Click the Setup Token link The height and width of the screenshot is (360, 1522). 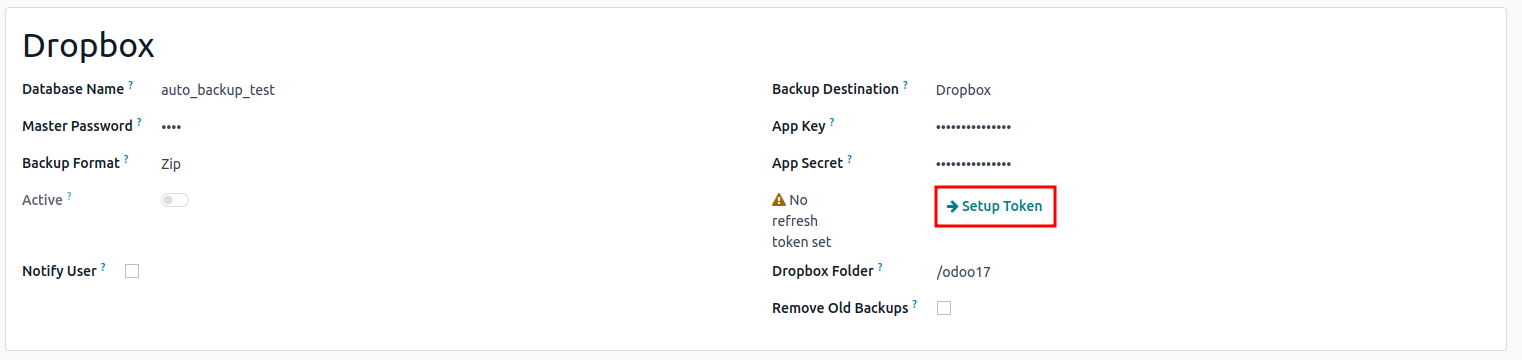tap(995, 206)
